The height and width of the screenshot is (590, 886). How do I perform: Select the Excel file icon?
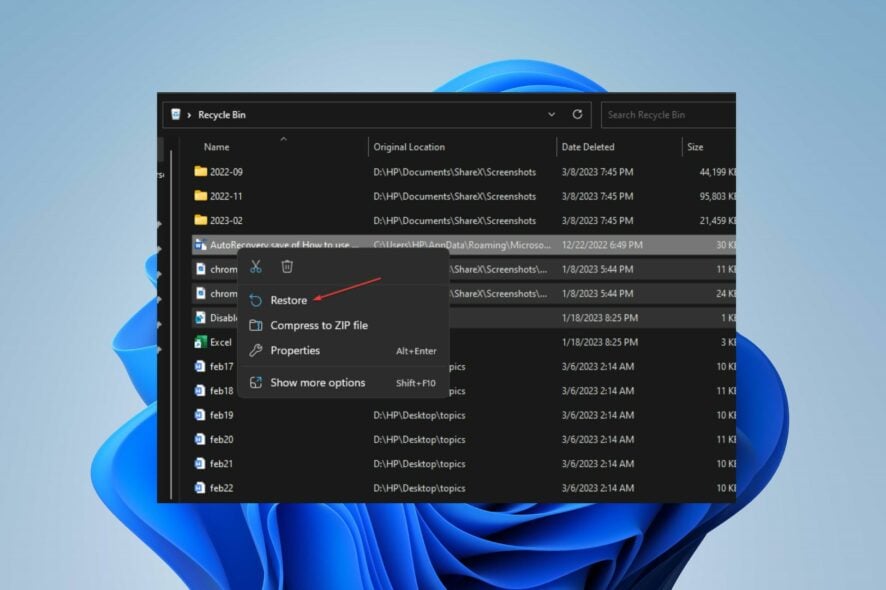(200, 342)
